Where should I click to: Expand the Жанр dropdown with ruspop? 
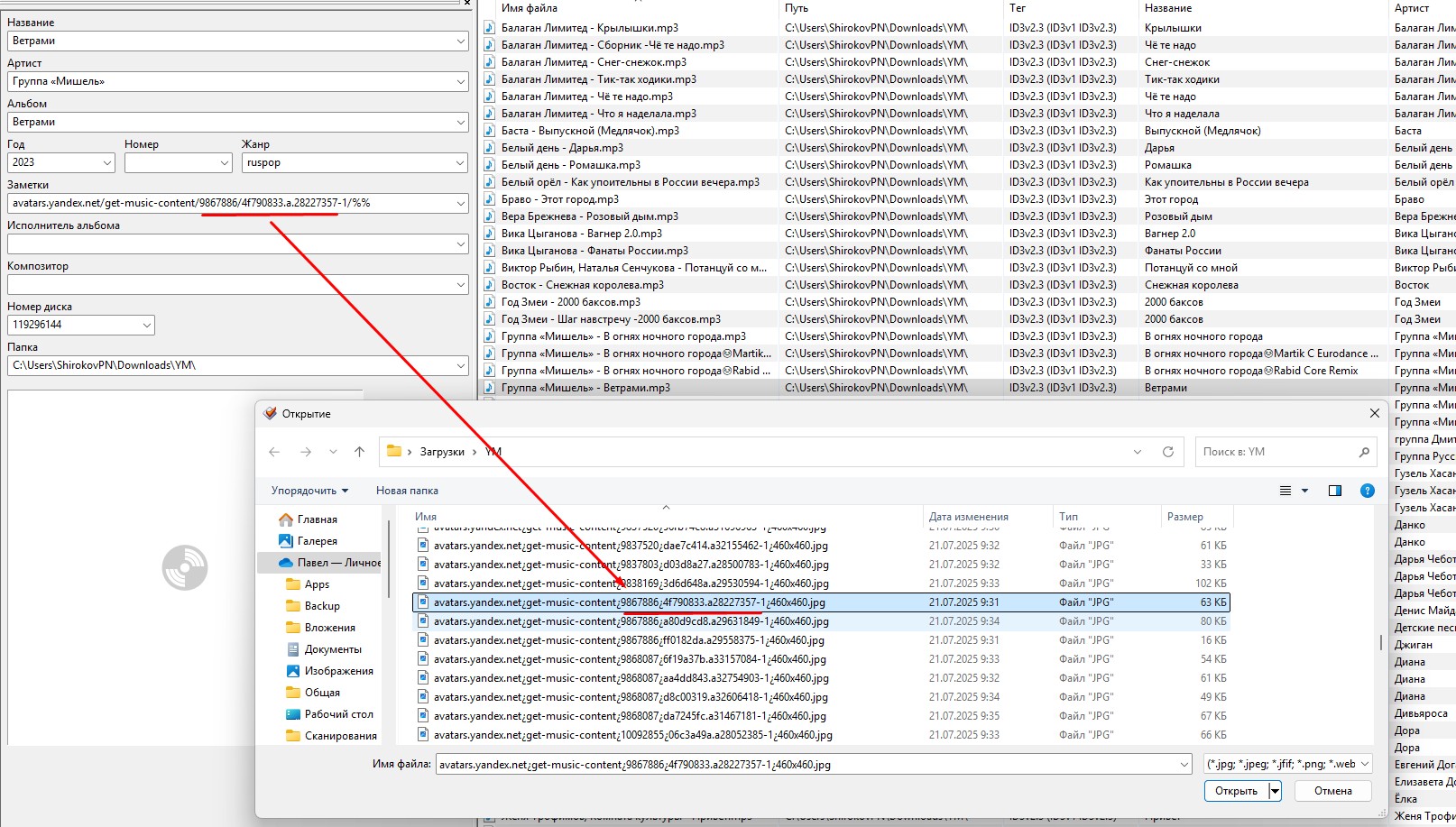pos(460,163)
